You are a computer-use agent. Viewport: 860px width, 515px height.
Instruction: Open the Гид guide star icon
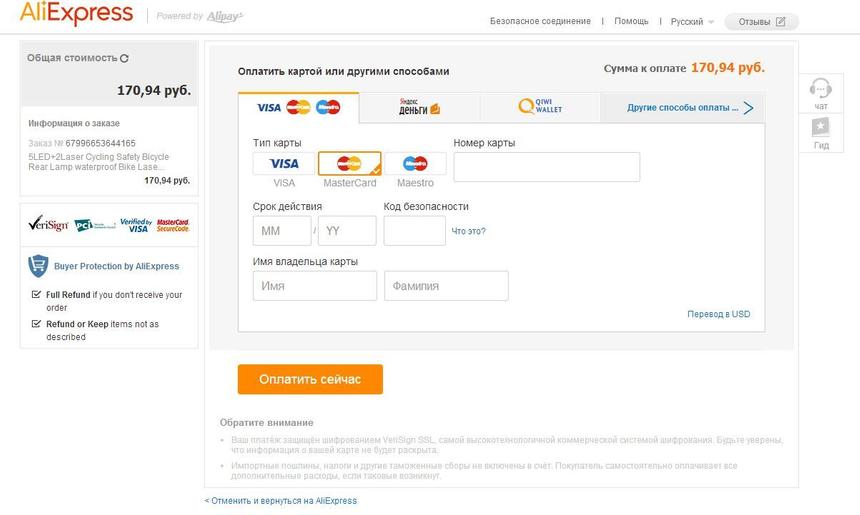coord(820,128)
